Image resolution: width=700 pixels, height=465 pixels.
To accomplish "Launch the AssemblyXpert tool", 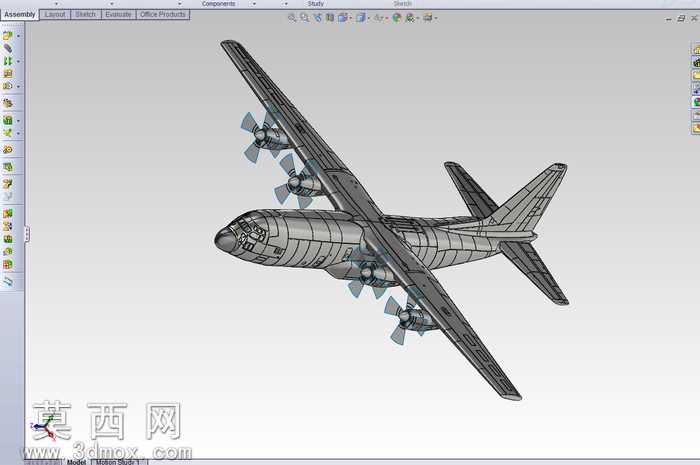I will click(x=8, y=264).
